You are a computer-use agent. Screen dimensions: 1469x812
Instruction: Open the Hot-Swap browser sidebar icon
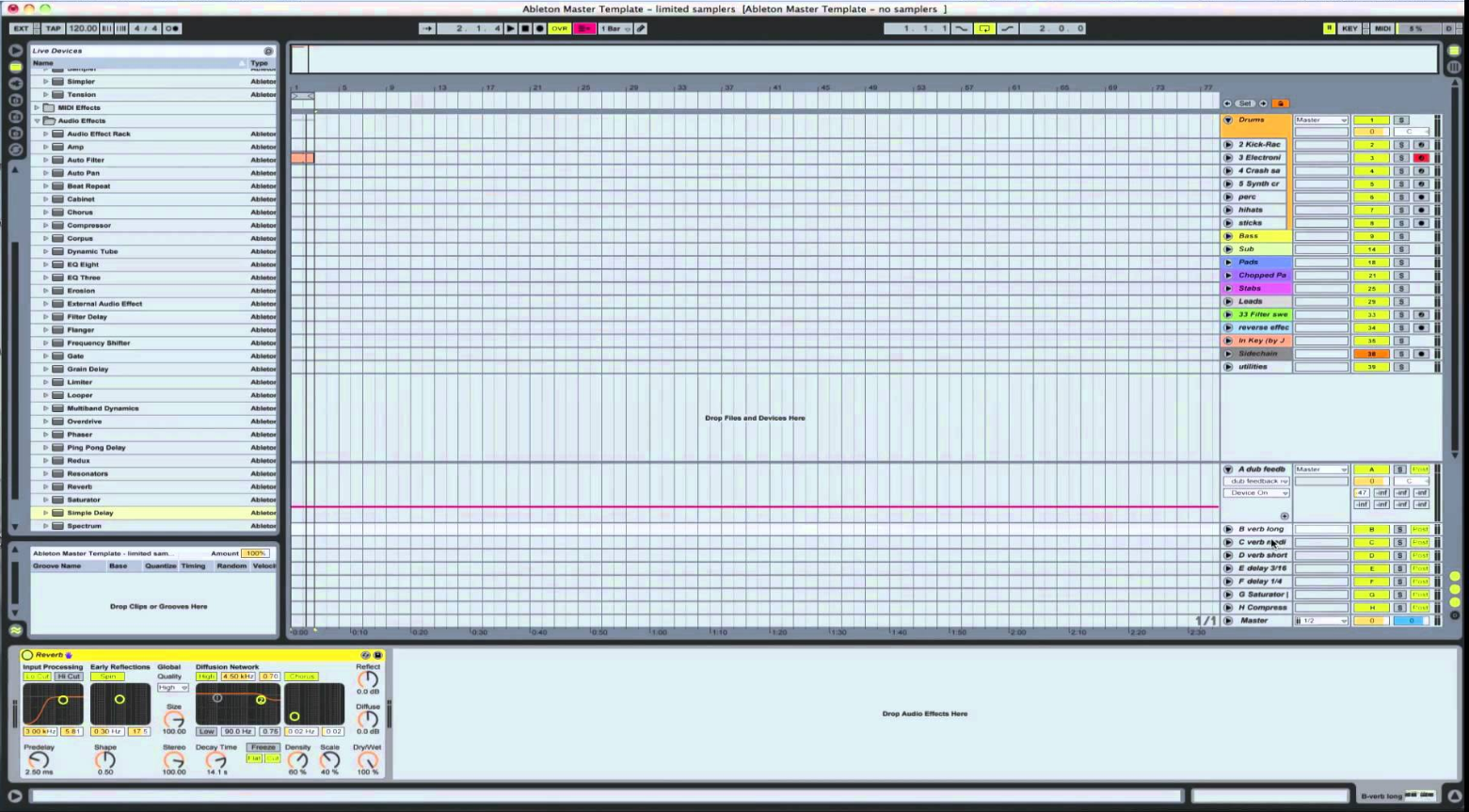pyautogui.click(x=16, y=150)
